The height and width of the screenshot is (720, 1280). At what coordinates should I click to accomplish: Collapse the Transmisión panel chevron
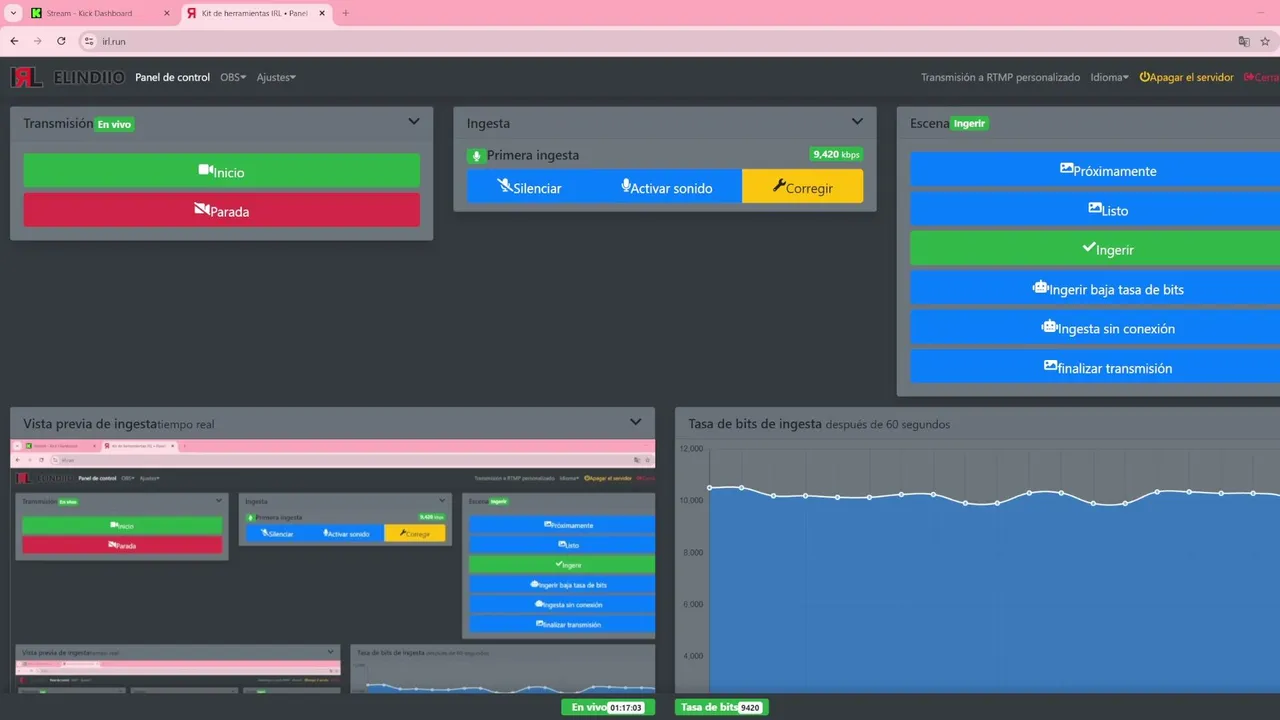(x=414, y=122)
